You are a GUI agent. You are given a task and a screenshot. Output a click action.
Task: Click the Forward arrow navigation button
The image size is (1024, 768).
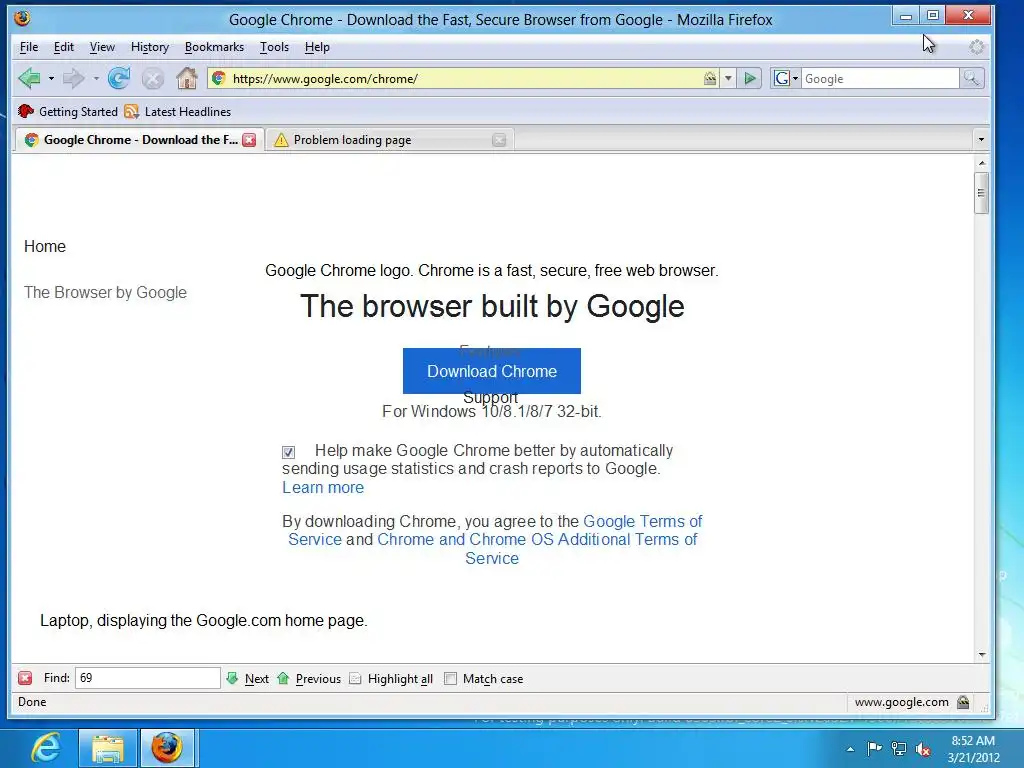click(73, 78)
